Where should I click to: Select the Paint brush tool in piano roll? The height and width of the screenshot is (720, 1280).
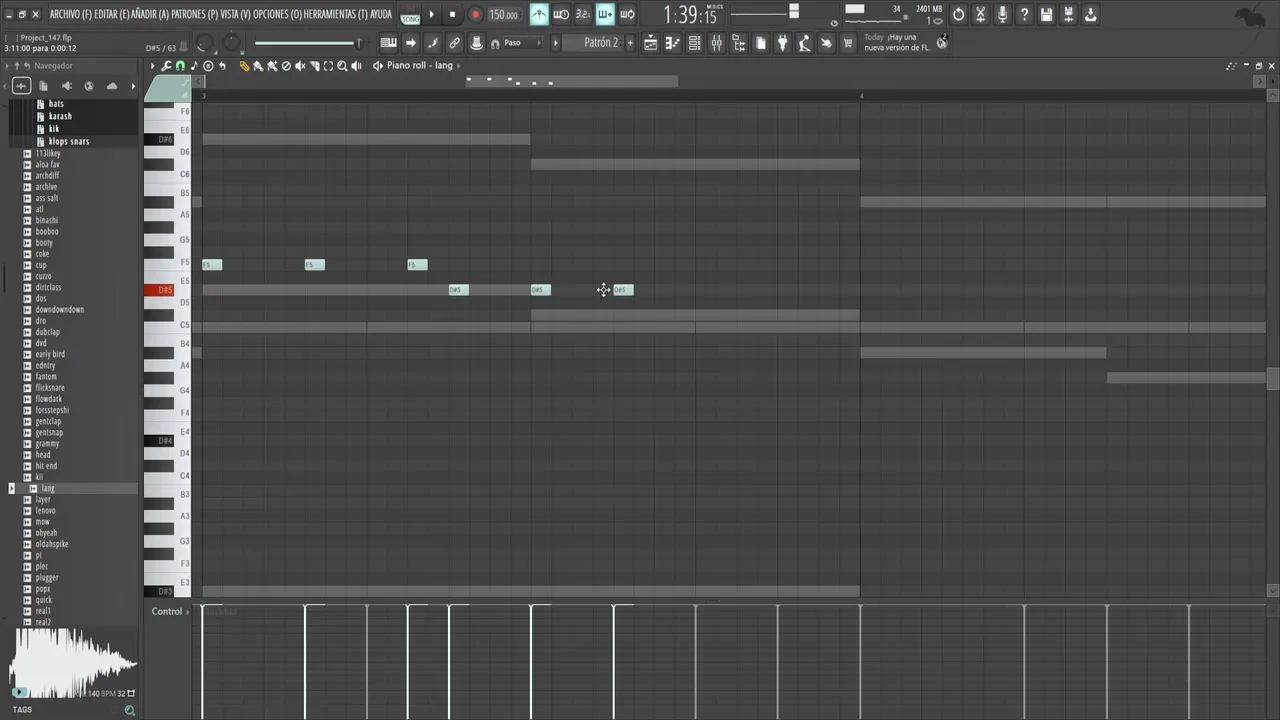click(258, 66)
